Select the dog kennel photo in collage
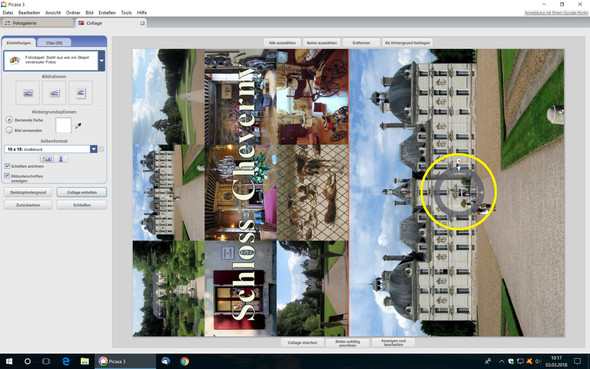Viewport: 590px width, 369px height. tap(312, 193)
